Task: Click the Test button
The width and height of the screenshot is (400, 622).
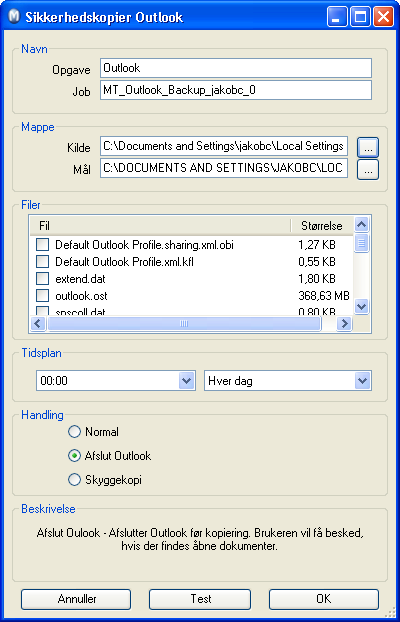Action: pos(200,599)
